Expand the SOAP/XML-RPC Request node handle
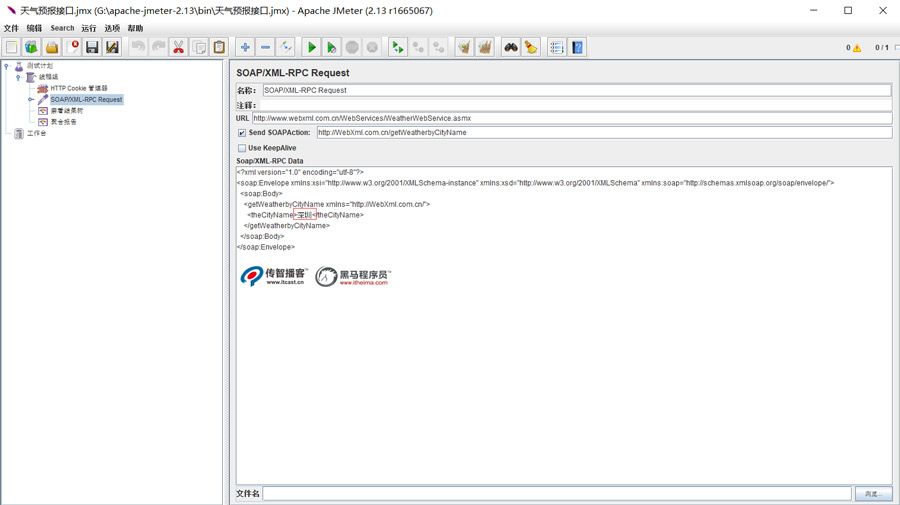Image resolution: width=900 pixels, height=505 pixels. [31, 99]
